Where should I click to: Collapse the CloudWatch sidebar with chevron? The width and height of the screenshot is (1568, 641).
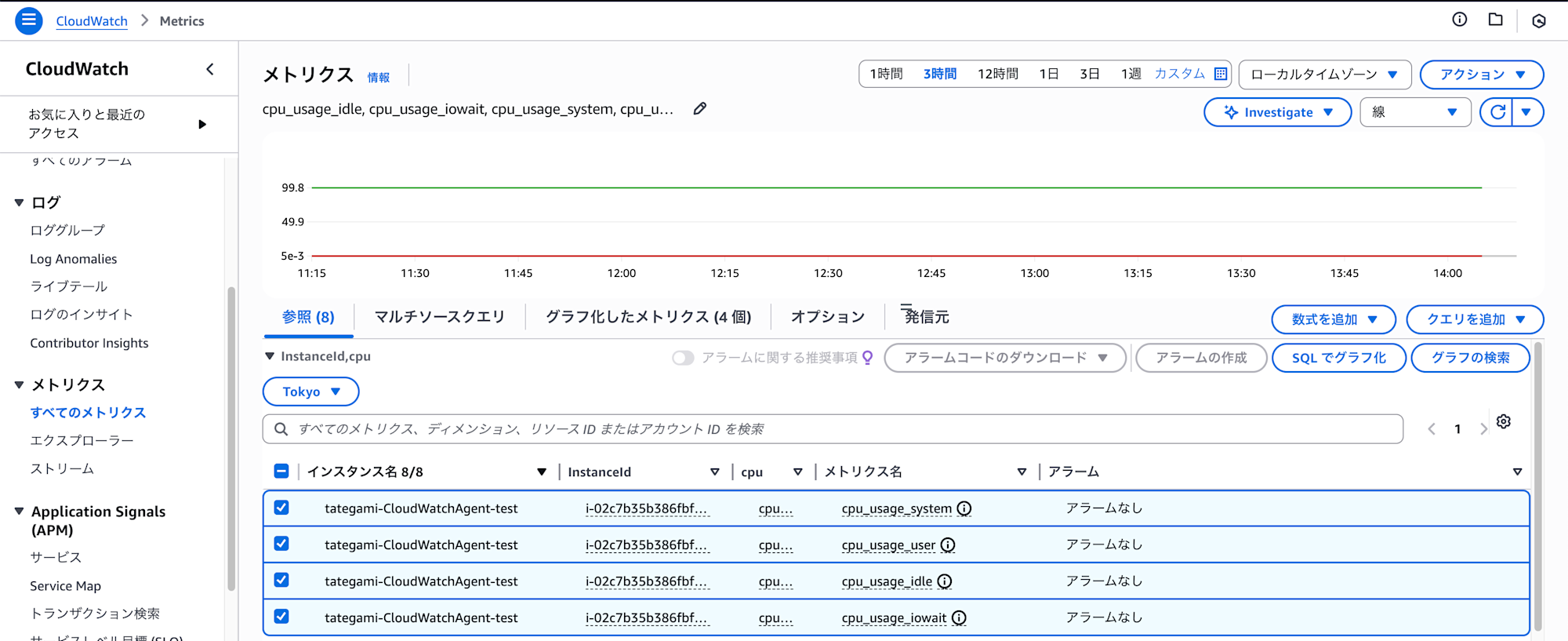click(210, 69)
